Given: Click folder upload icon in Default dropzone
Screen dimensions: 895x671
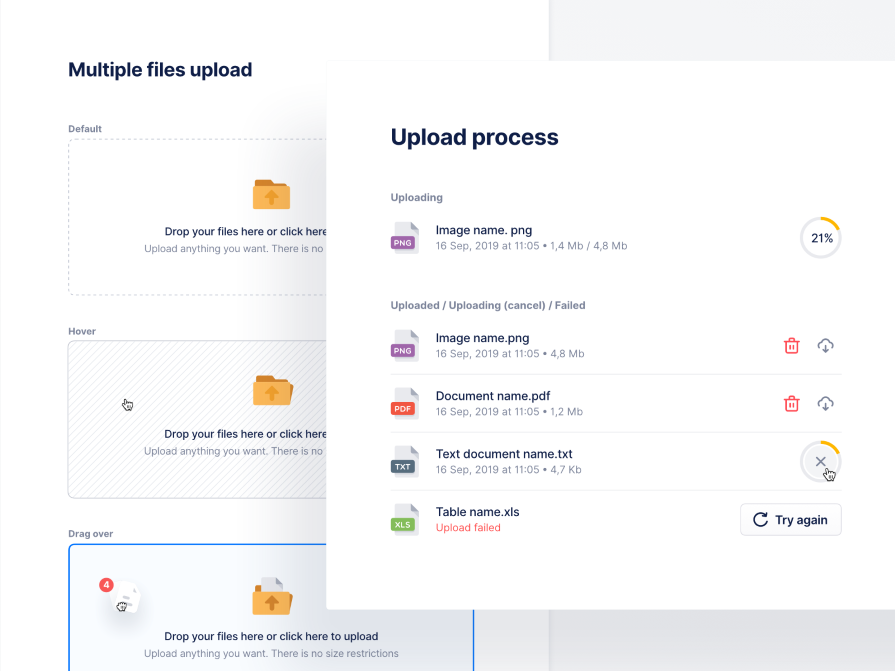Looking at the screenshot, I should click(271, 194).
